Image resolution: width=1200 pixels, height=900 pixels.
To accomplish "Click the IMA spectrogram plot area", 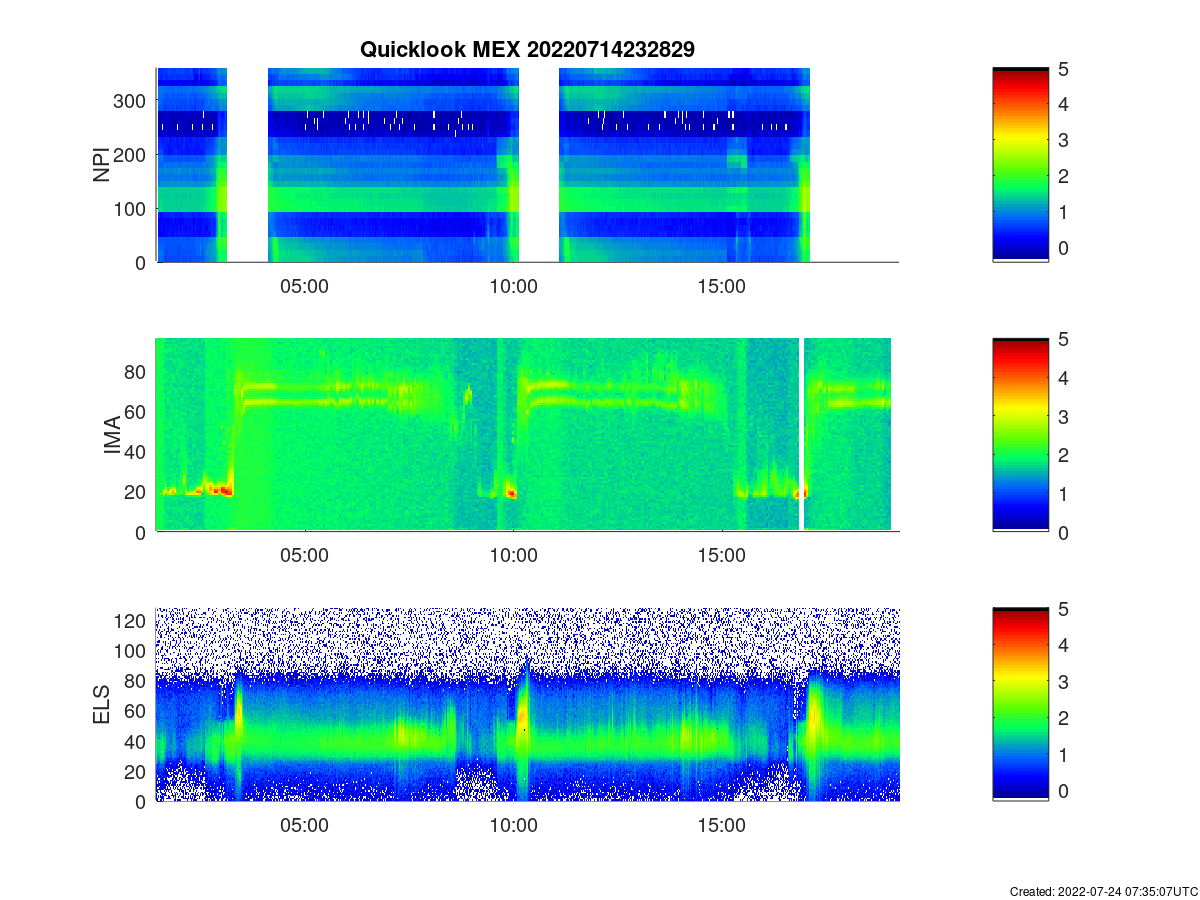I will tap(527, 435).
